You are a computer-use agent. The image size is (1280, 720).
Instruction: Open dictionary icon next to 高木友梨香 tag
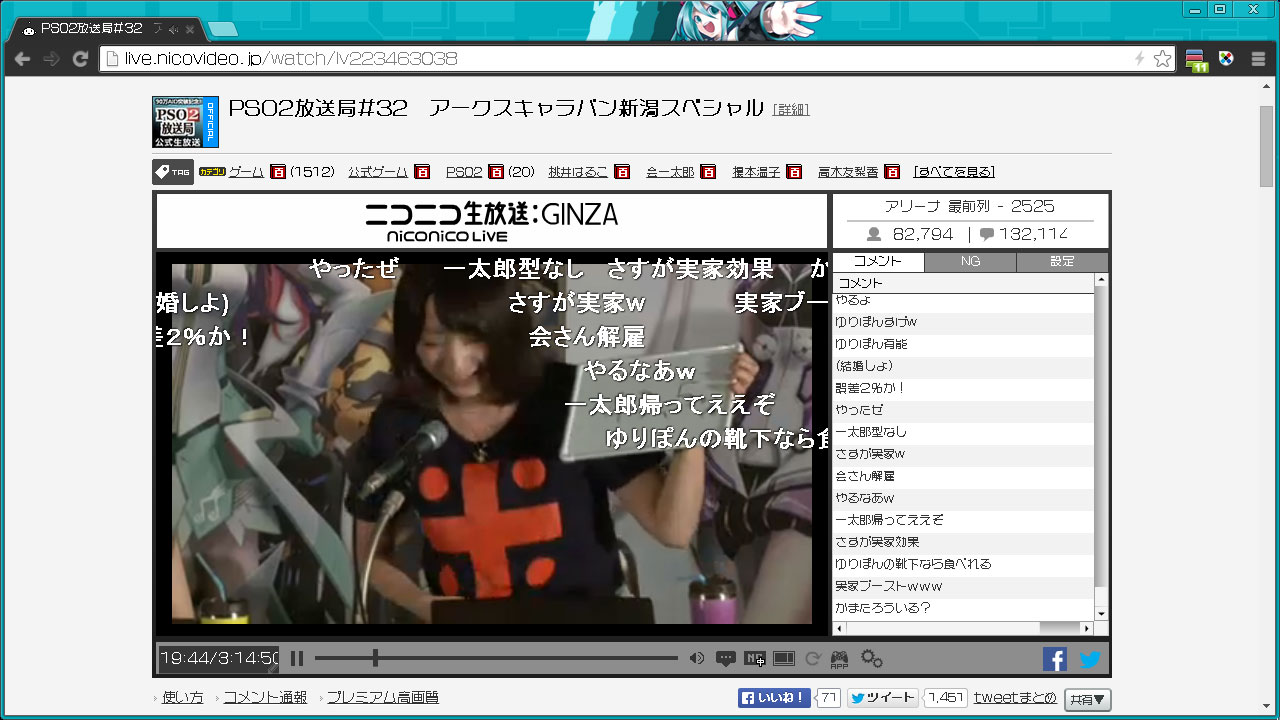892,172
